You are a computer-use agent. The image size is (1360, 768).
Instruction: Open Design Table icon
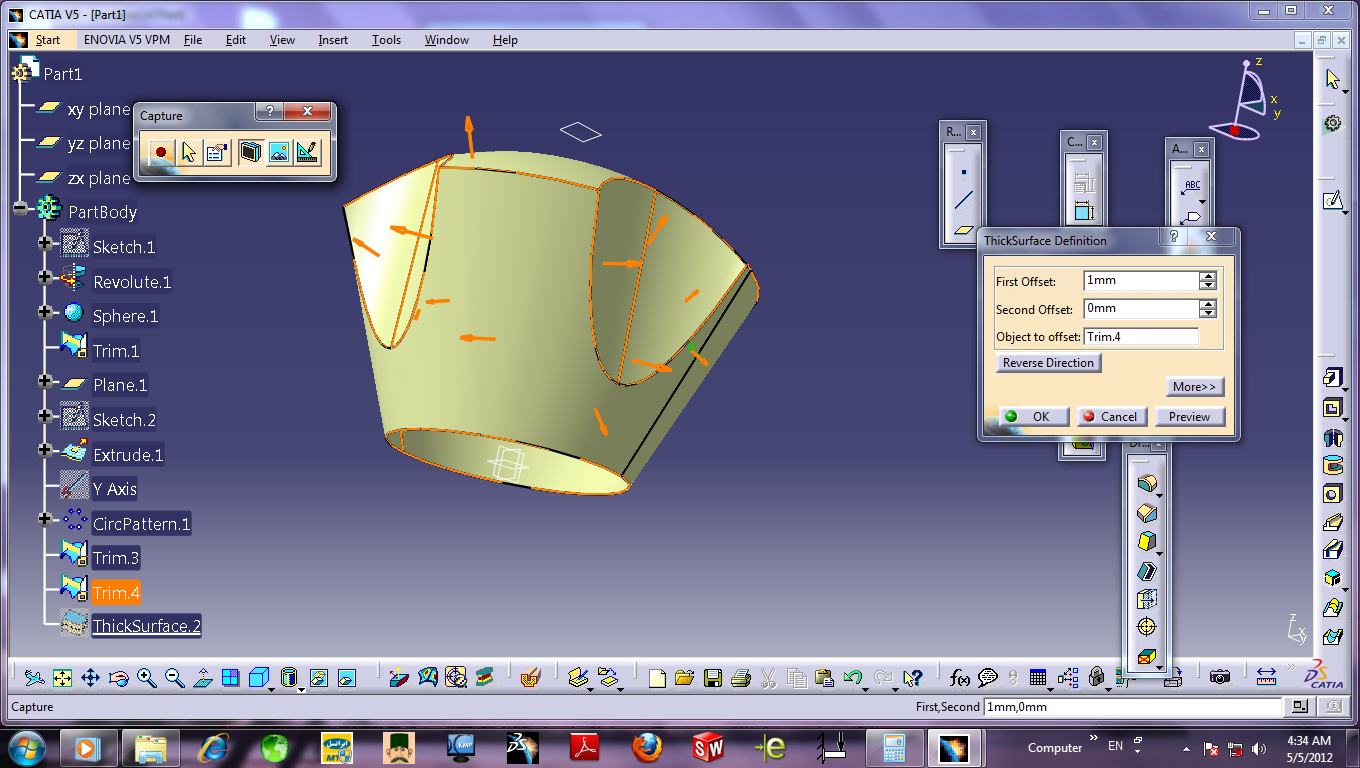coord(1038,678)
